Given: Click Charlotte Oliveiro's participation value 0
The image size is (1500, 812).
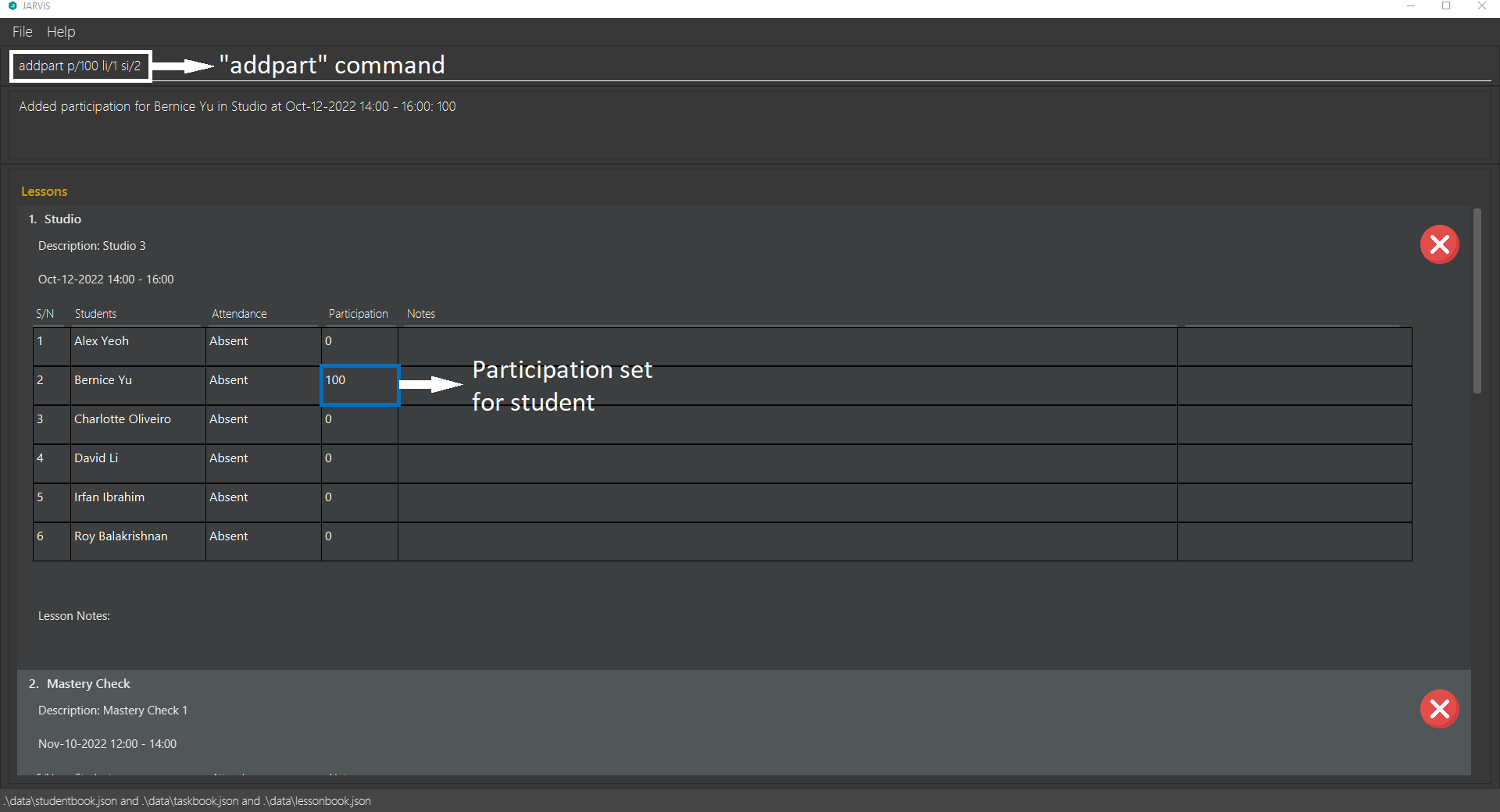Looking at the screenshot, I should [x=328, y=419].
